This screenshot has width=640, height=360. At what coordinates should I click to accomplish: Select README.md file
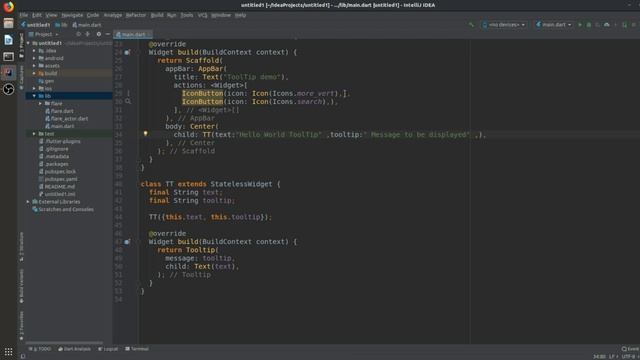point(57,187)
